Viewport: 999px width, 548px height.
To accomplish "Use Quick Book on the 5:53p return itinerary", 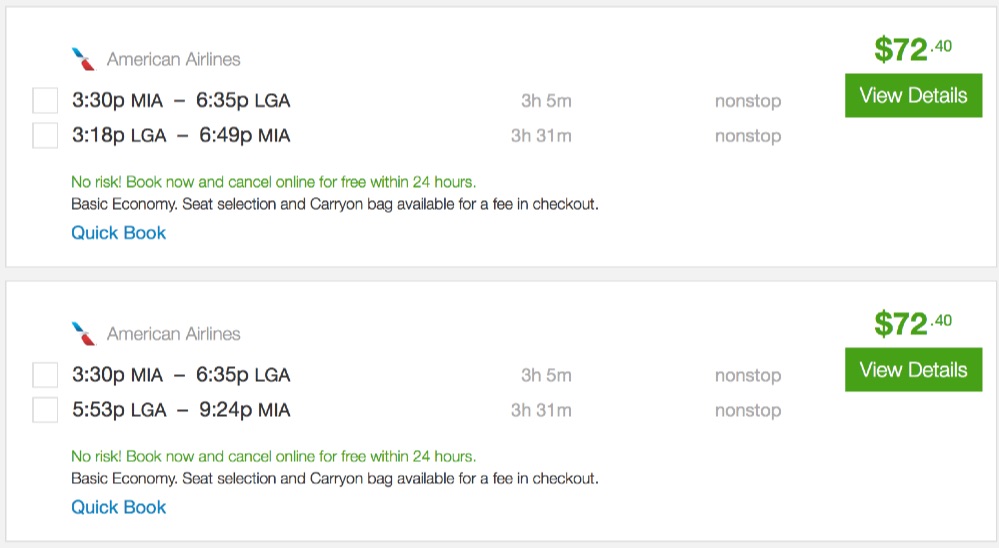I will tap(118, 507).
